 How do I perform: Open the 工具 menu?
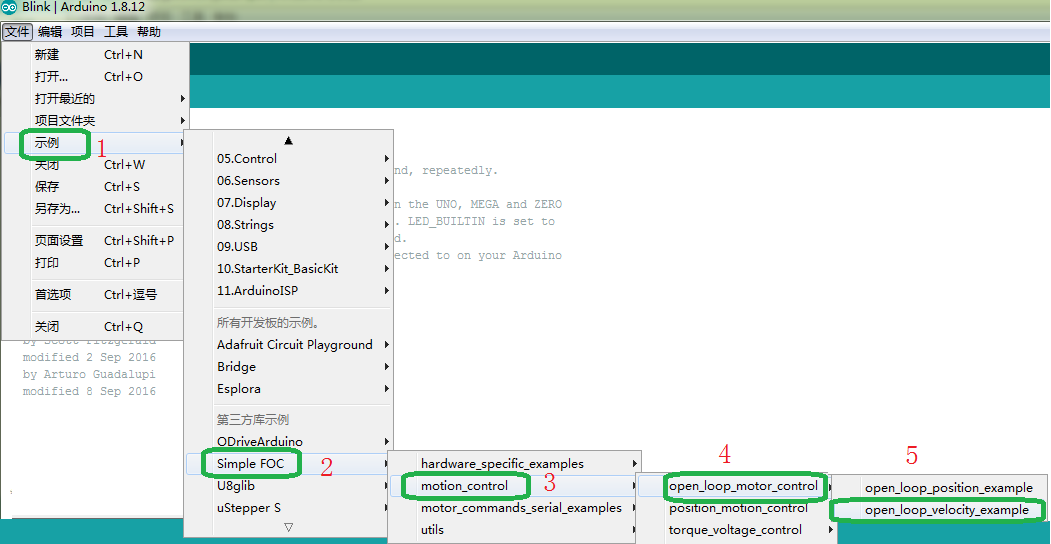(x=116, y=31)
